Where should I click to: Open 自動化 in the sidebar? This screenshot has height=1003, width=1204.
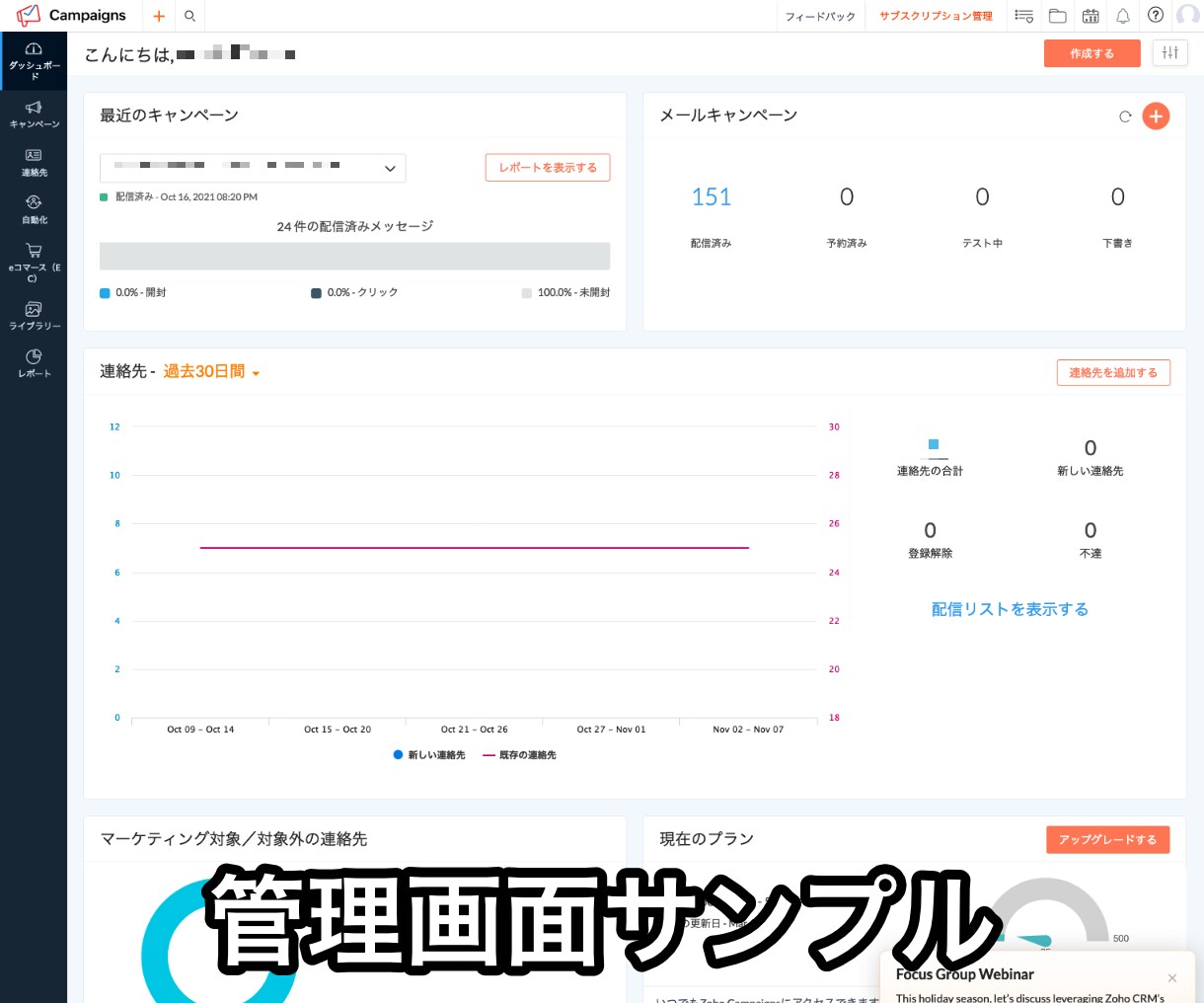(x=34, y=209)
